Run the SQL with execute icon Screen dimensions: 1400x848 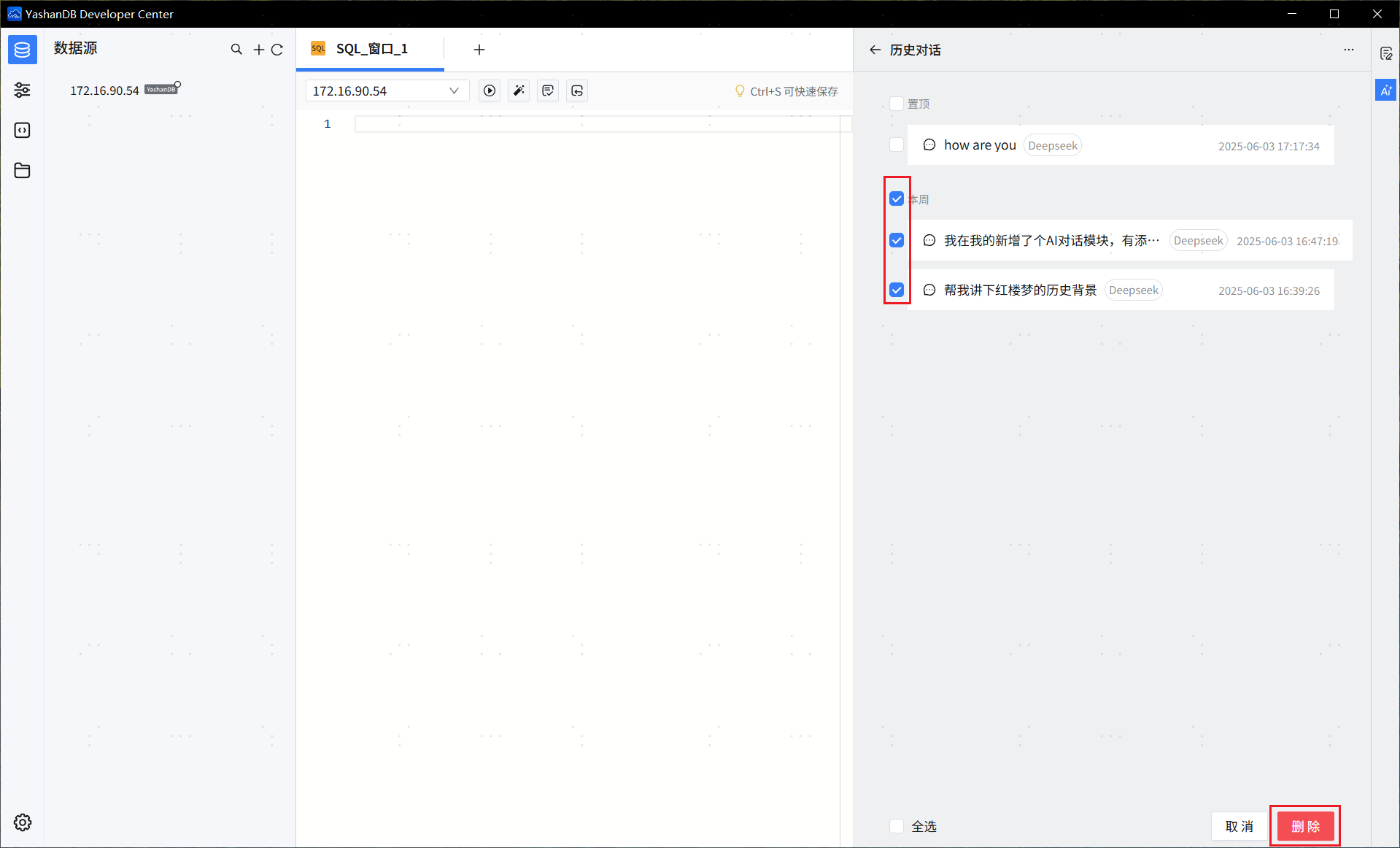490,90
